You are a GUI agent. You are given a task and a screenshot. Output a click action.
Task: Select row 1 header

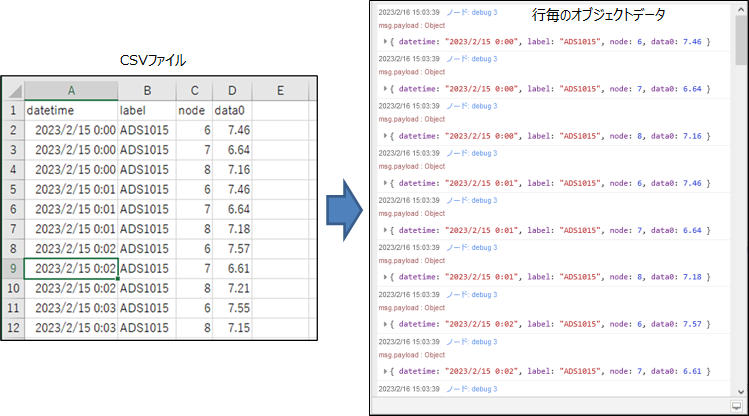(12, 110)
